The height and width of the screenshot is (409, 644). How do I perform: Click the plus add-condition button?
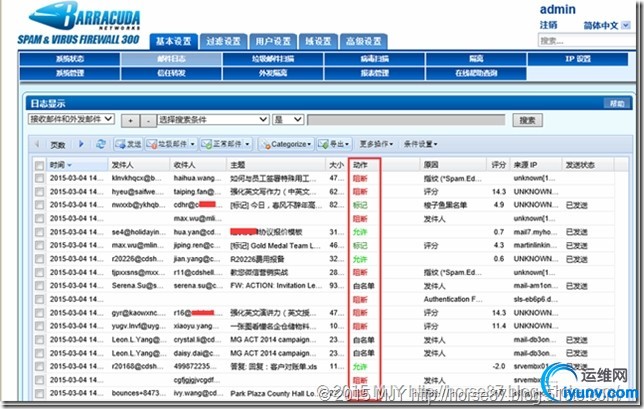point(131,121)
